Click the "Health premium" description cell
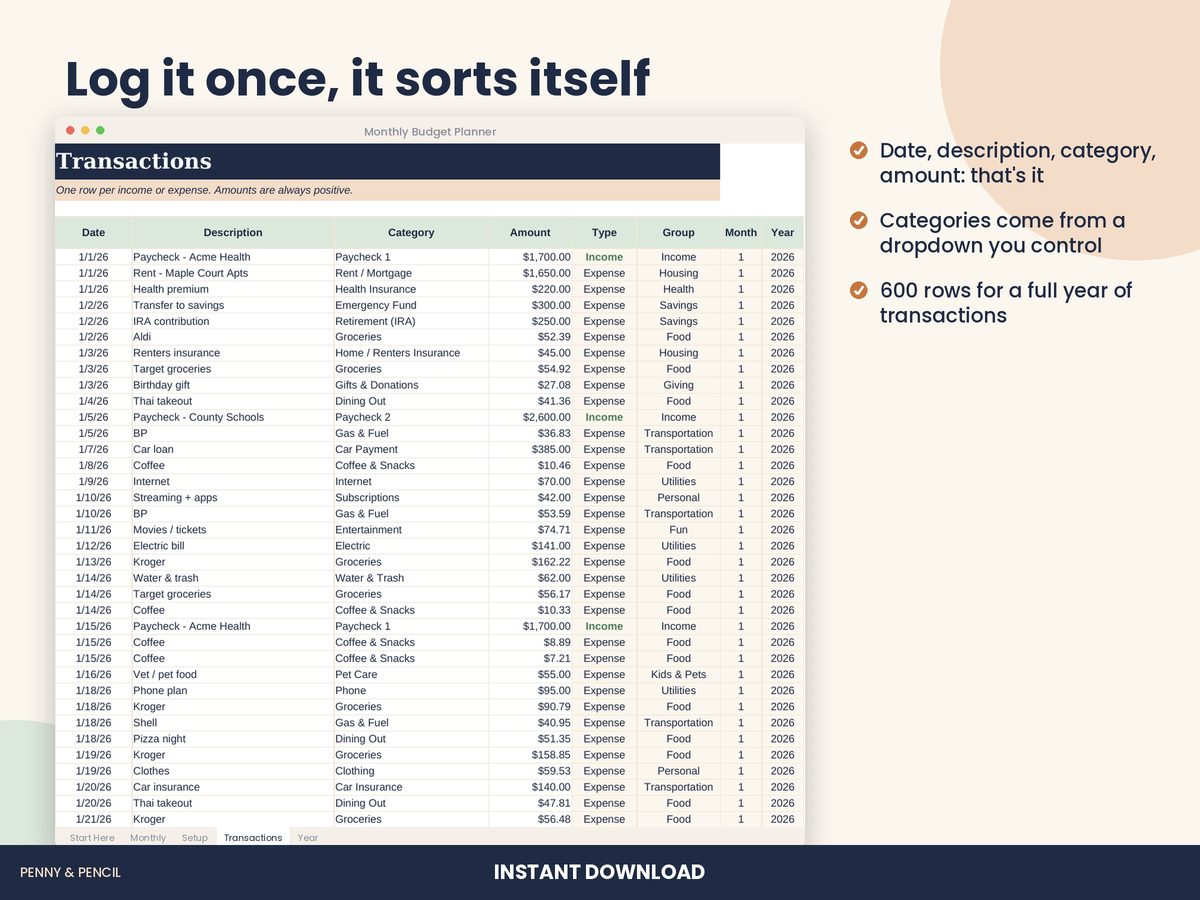This screenshot has height=900, width=1200. [x=233, y=289]
